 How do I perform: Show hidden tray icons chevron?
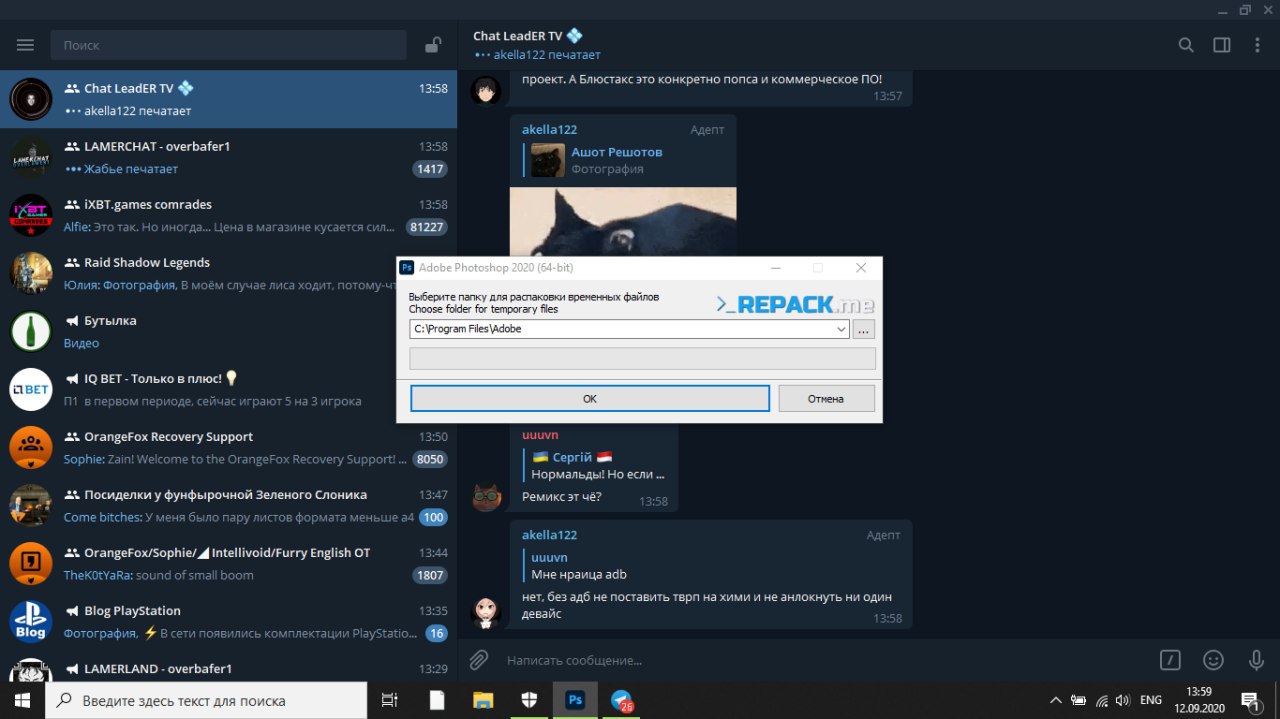1055,700
